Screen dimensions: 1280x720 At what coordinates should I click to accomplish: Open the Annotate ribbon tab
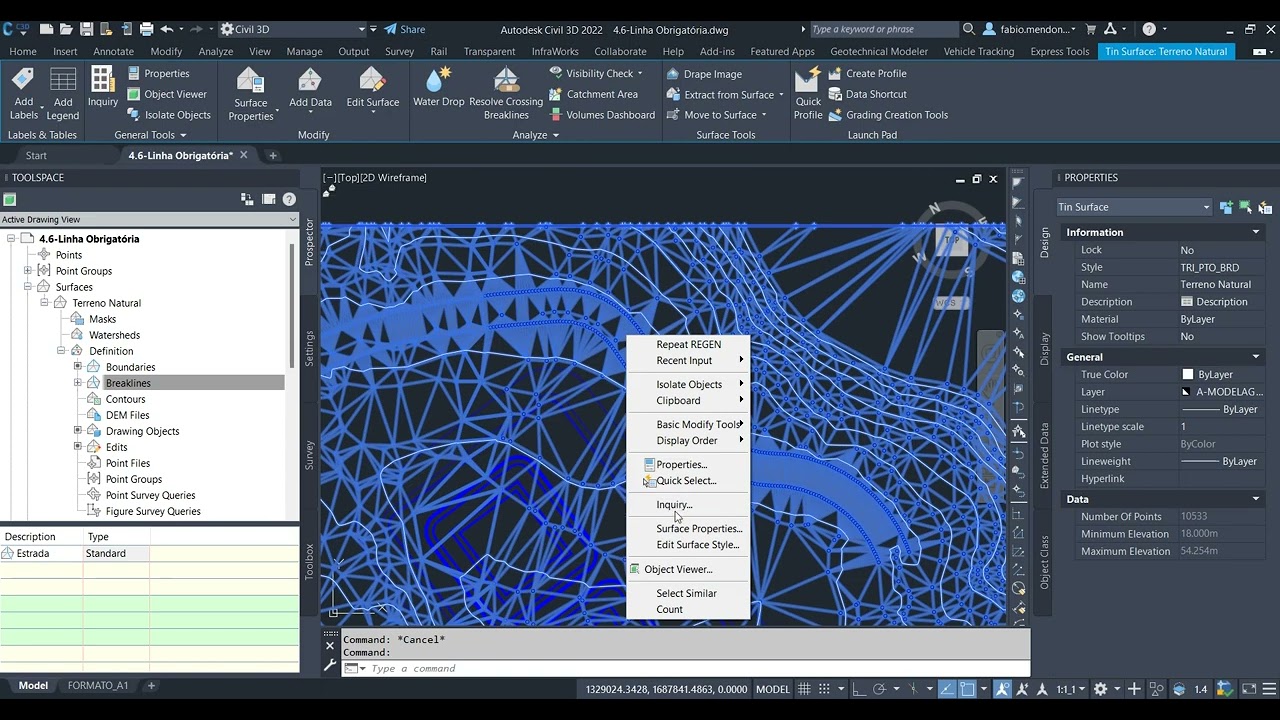pyautogui.click(x=113, y=51)
